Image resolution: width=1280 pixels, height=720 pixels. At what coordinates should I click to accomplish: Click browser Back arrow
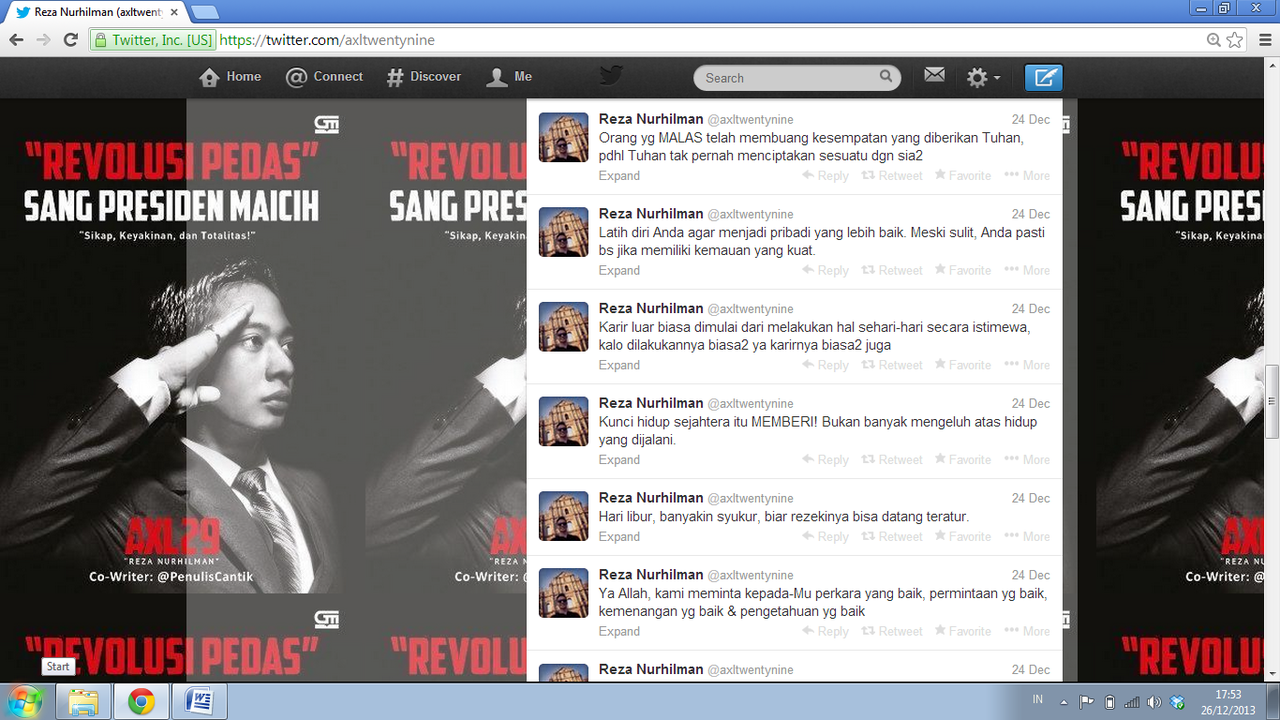click(16, 40)
